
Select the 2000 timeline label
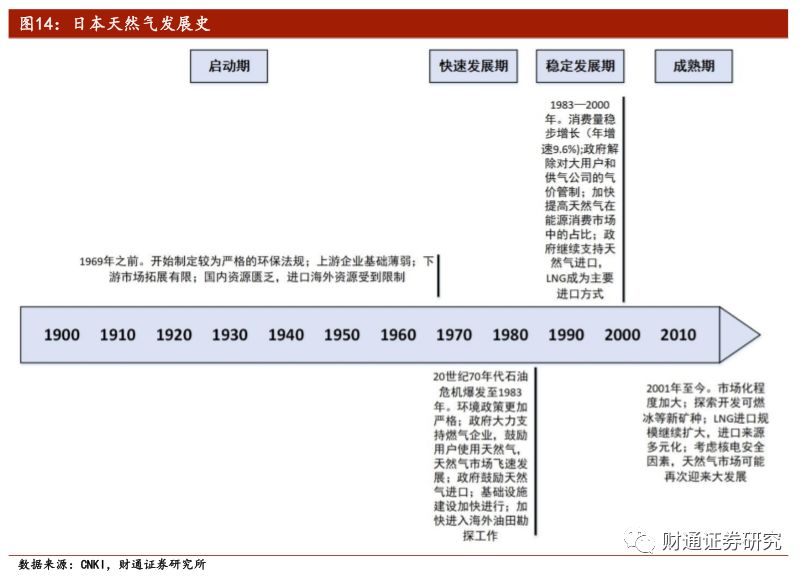(623, 335)
